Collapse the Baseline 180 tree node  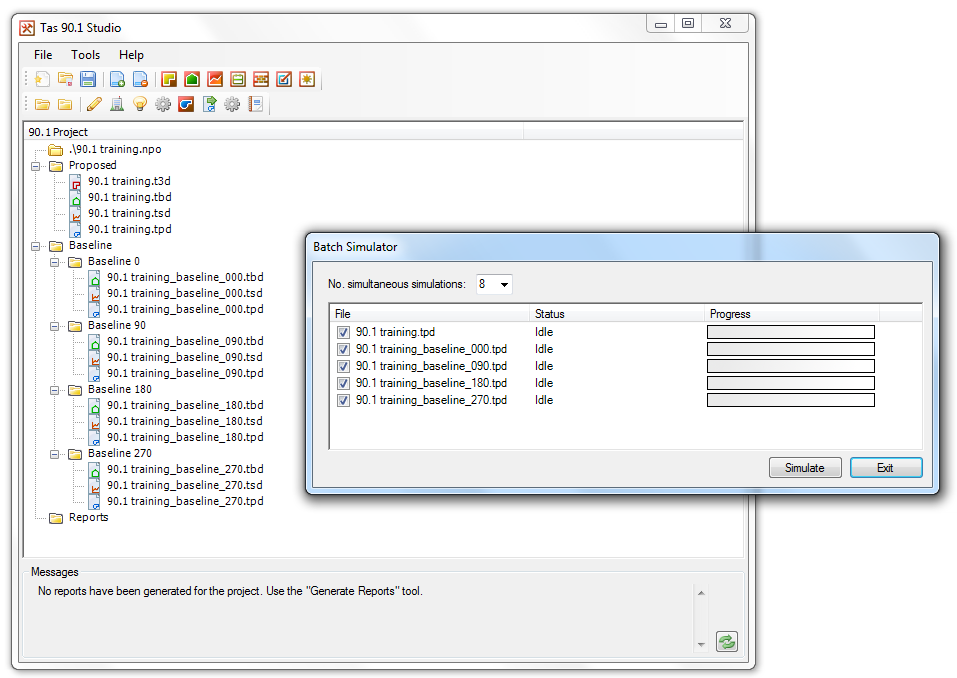click(x=54, y=390)
